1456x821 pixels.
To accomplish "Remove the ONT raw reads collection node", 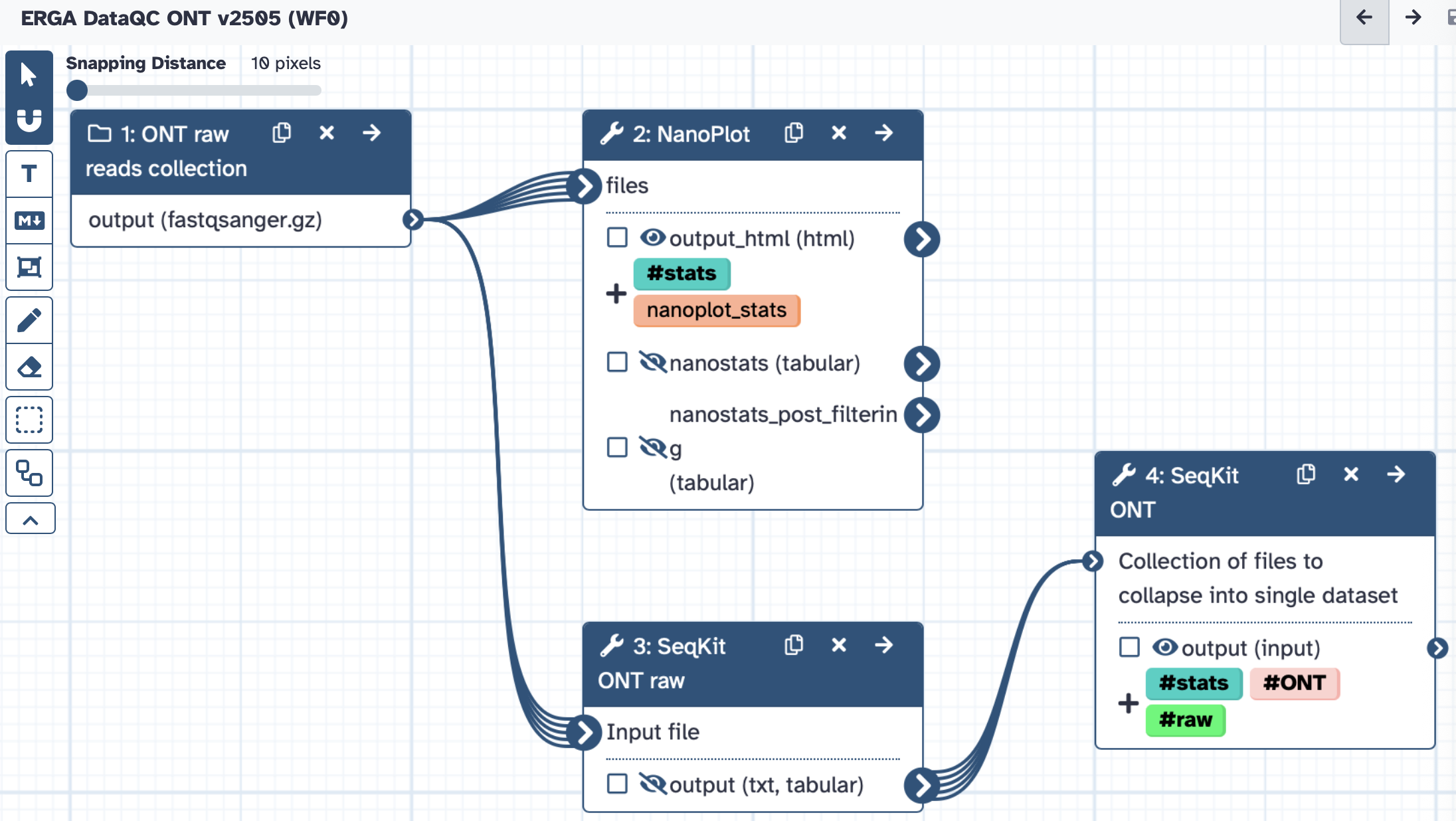I will [327, 133].
